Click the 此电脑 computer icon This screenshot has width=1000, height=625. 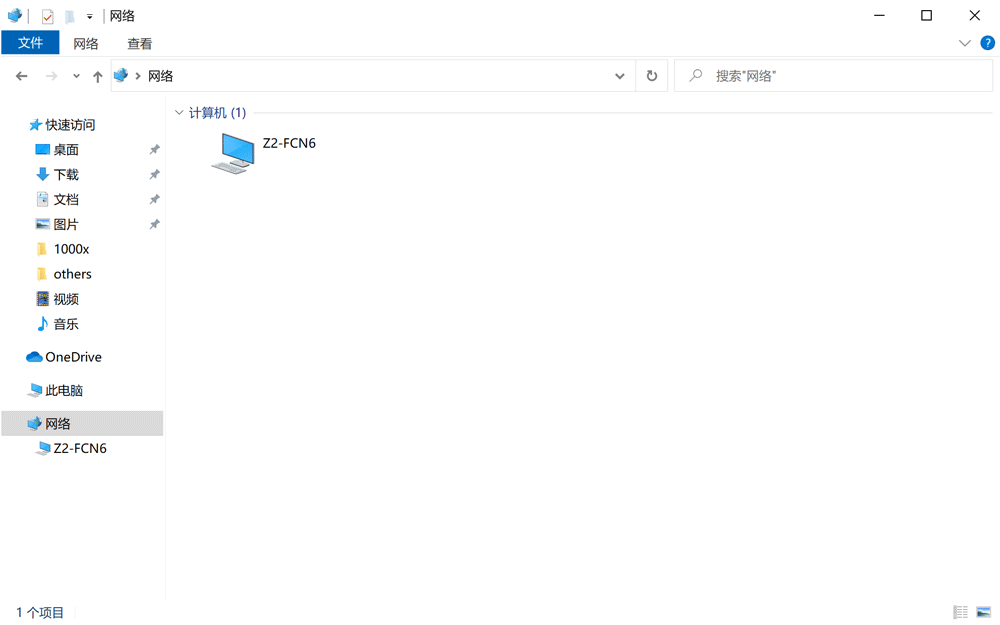(x=35, y=390)
